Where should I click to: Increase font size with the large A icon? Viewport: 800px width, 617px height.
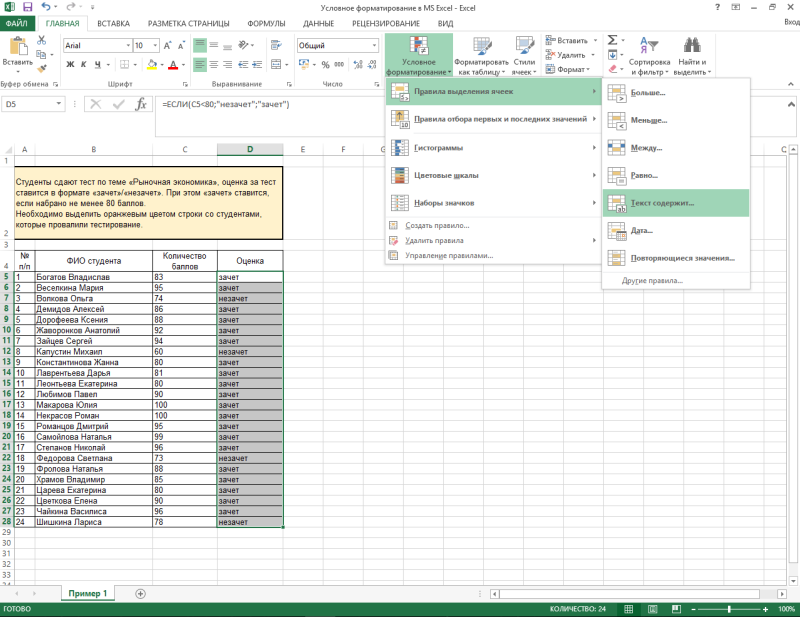point(167,45)
